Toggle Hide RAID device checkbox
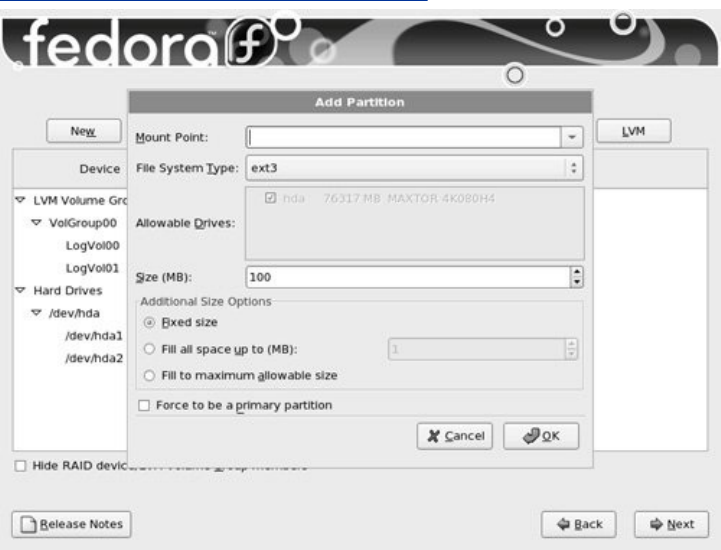Screen dimensions: 721x550 coord(20,466)
